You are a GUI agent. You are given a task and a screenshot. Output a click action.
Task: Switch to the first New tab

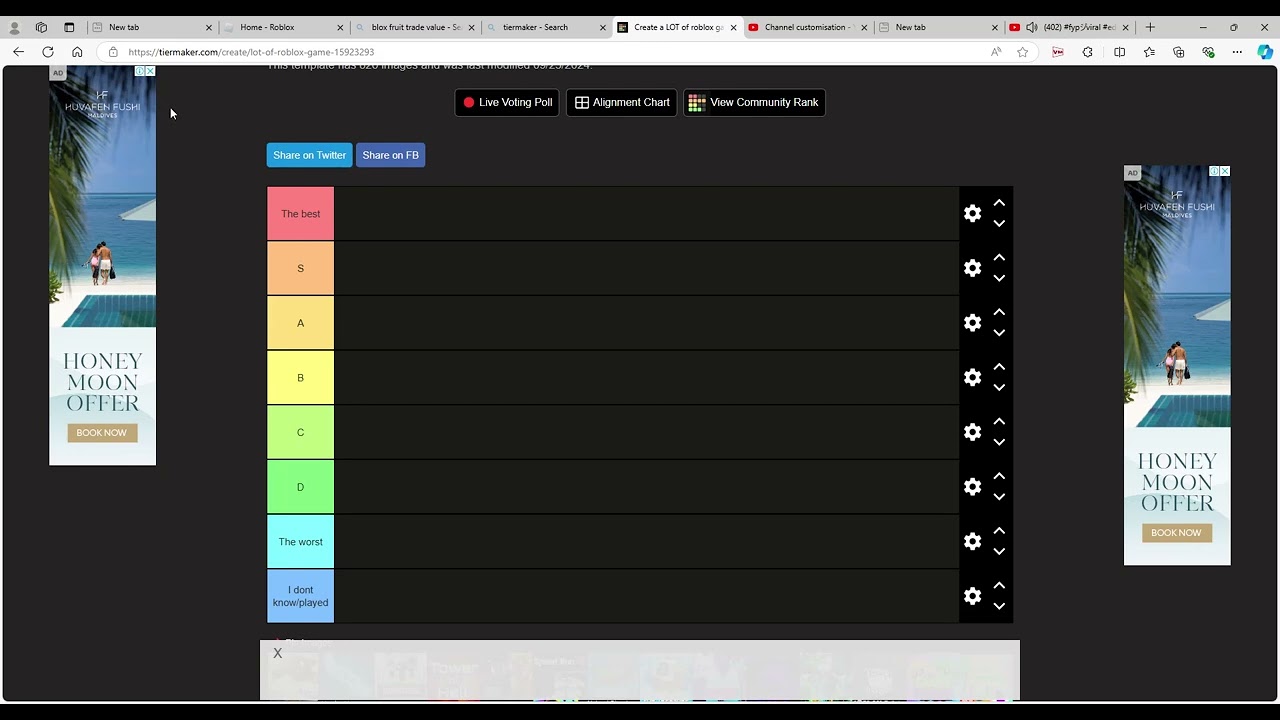click(x=151, y=27)
